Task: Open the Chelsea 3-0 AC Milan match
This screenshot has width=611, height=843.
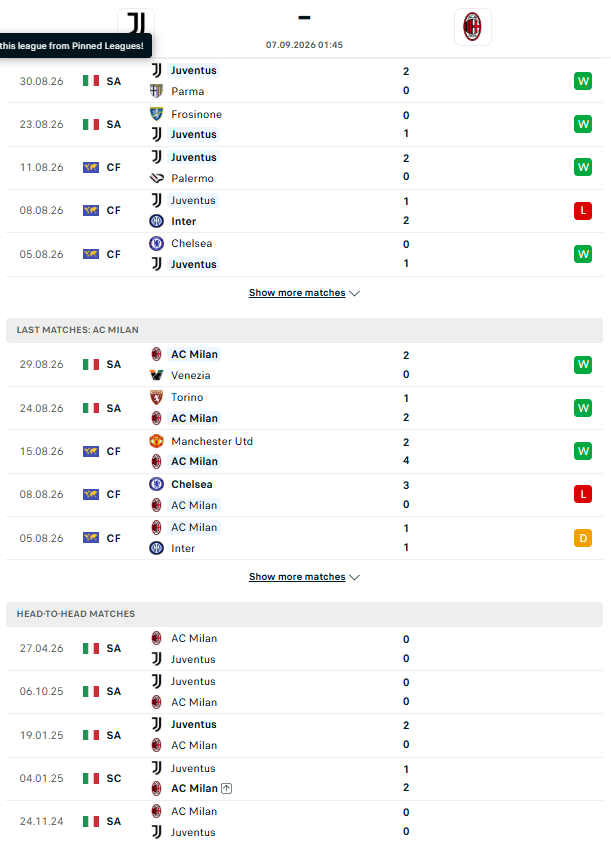Action: click(304, 495)
